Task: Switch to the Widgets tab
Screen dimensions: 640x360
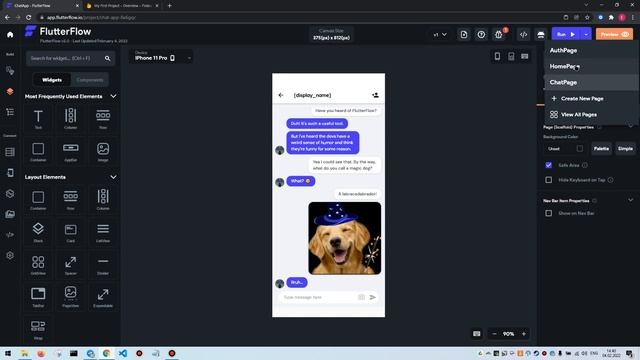Action: pyautogui.click(x=52, y=80)
